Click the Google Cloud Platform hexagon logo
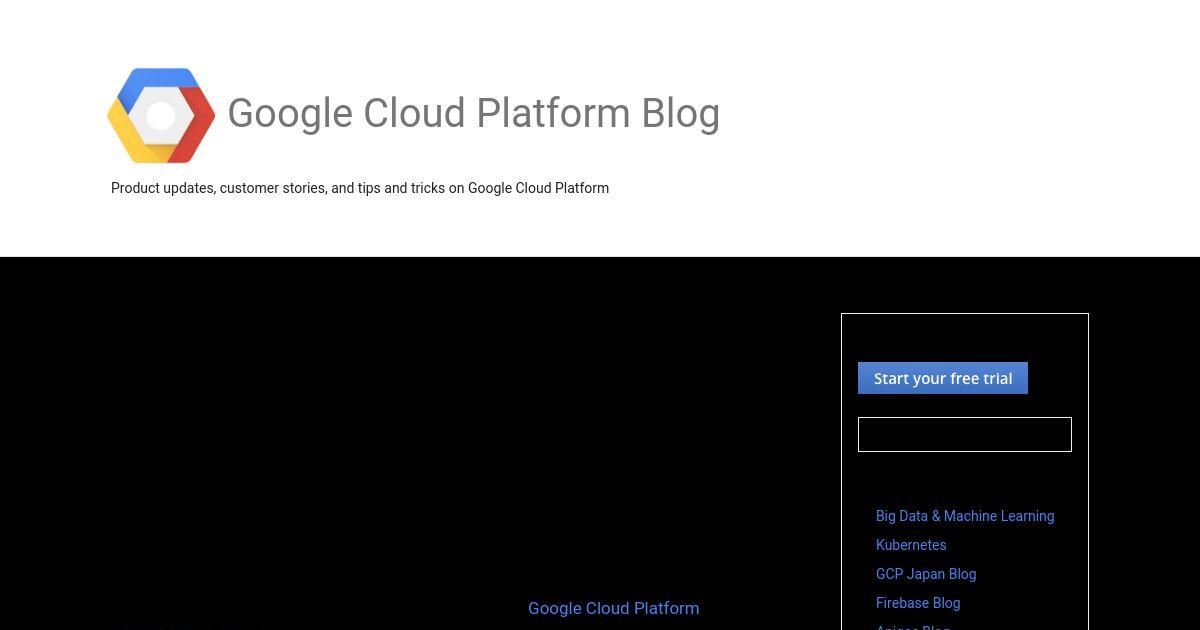This screenshot has height=630, width=1200. point(161,115)
